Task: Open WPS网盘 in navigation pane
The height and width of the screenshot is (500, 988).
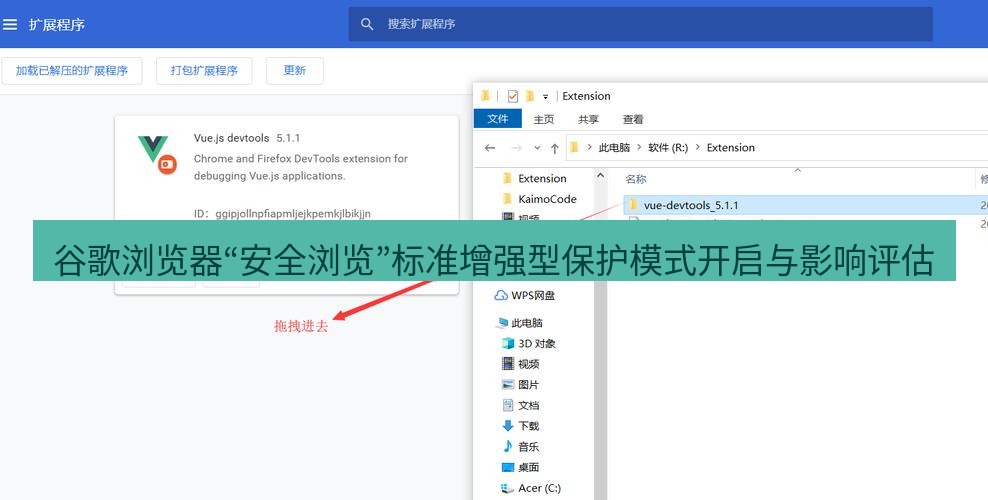Action: pyautogui.click(x=532, y=295)
